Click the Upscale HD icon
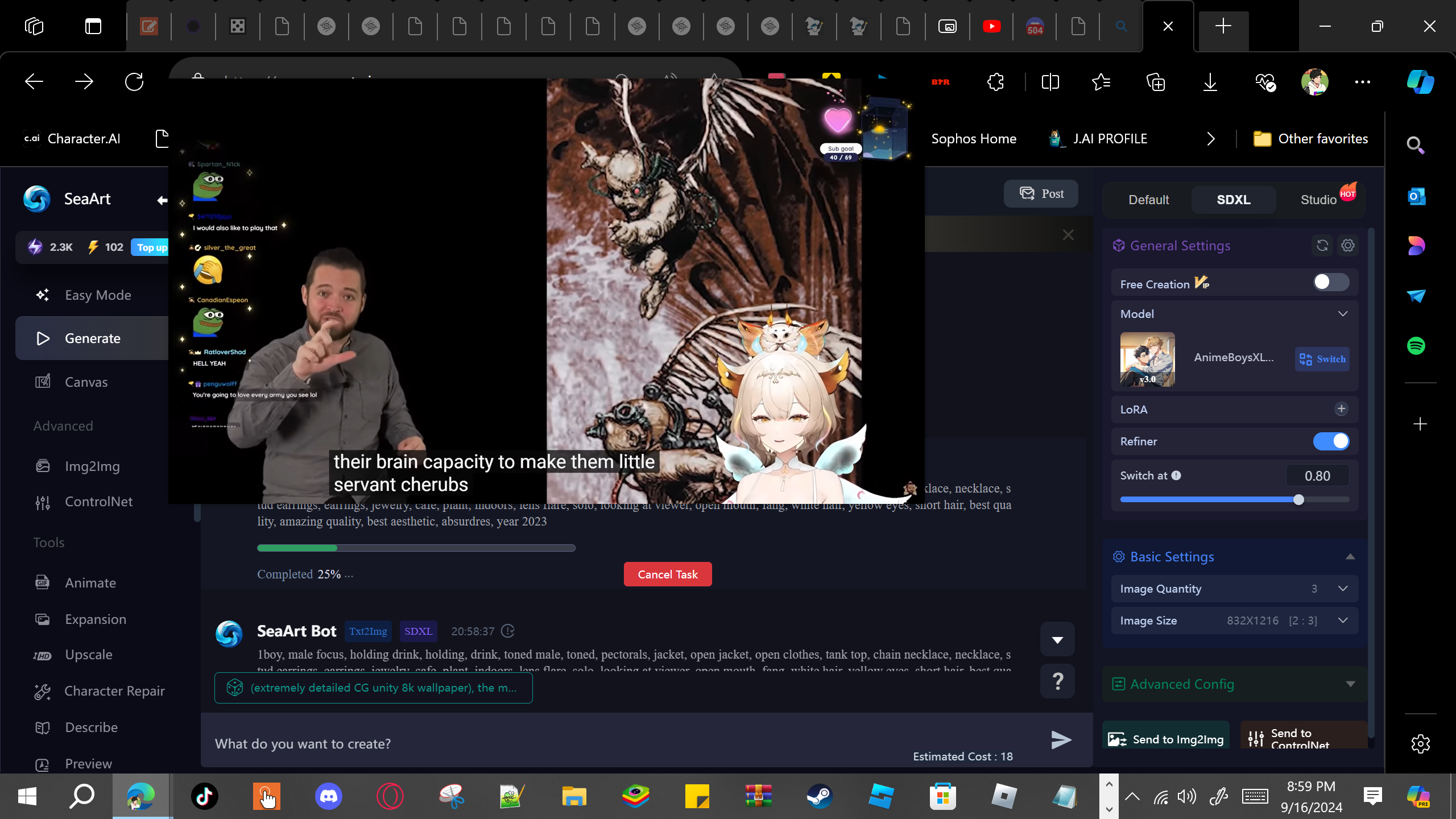Screen dimensions: 1456x819 click(43, 655)
